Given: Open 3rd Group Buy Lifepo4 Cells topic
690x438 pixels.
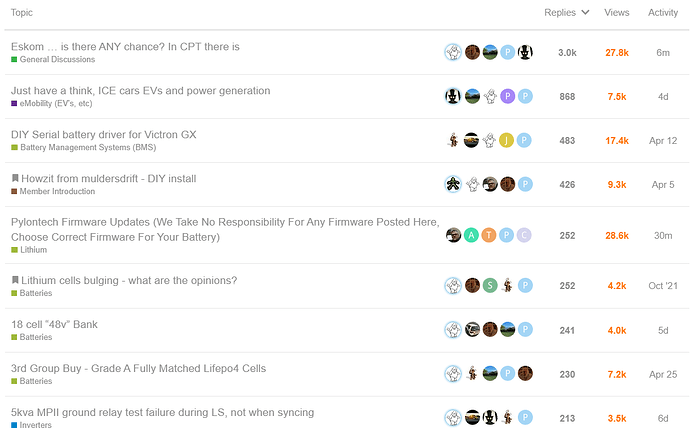Looking at the screenshot, I should click(x=139, y=368).
